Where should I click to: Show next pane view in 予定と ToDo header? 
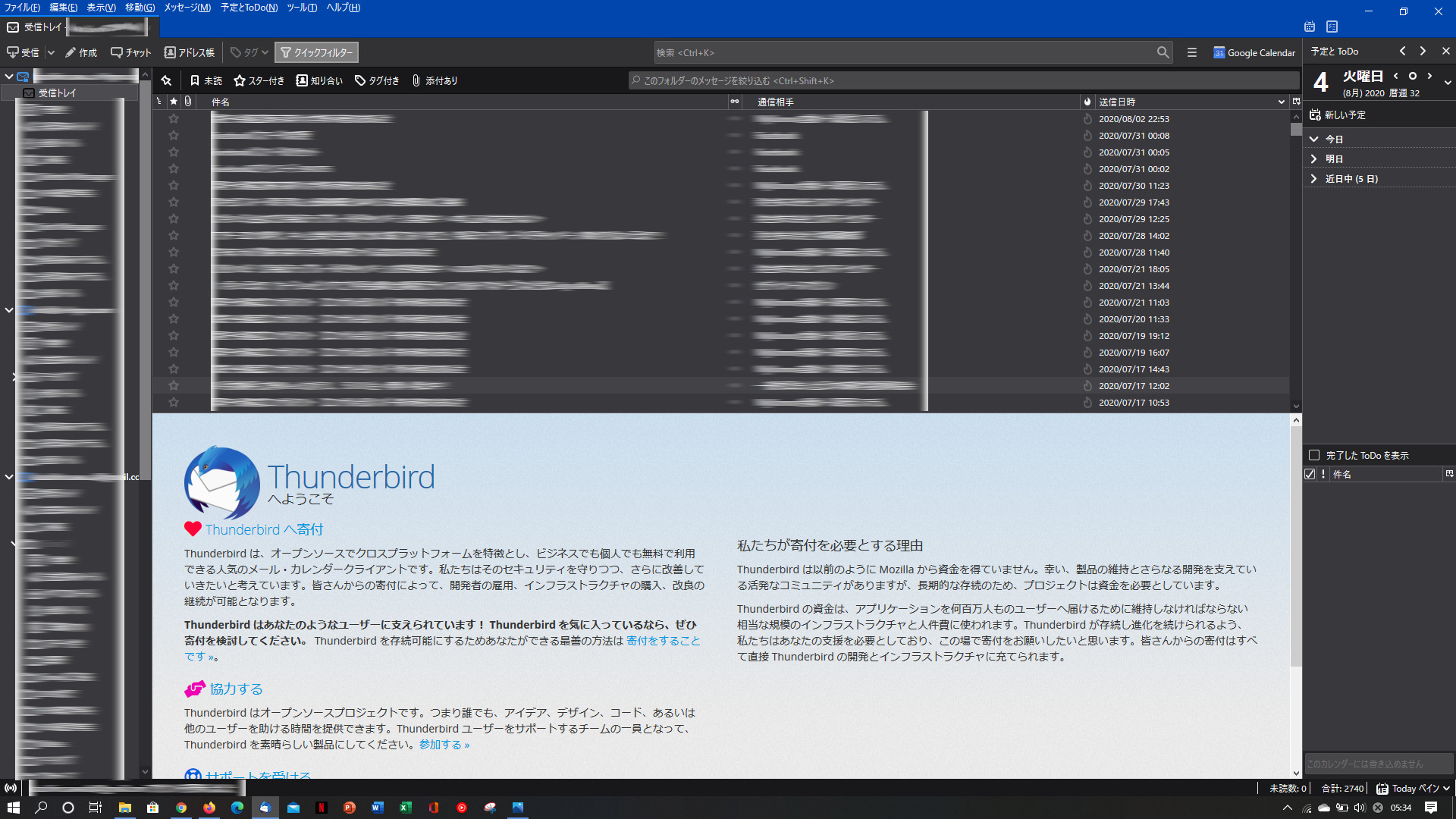(x=1423, y=51)
